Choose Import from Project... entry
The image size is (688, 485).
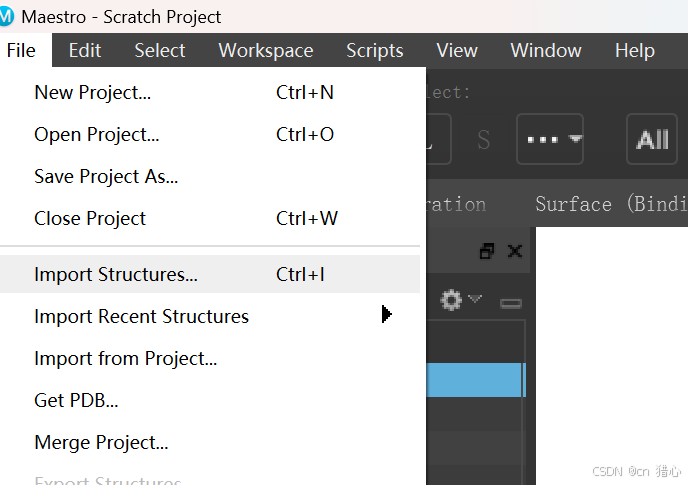(x=210, y=359)
